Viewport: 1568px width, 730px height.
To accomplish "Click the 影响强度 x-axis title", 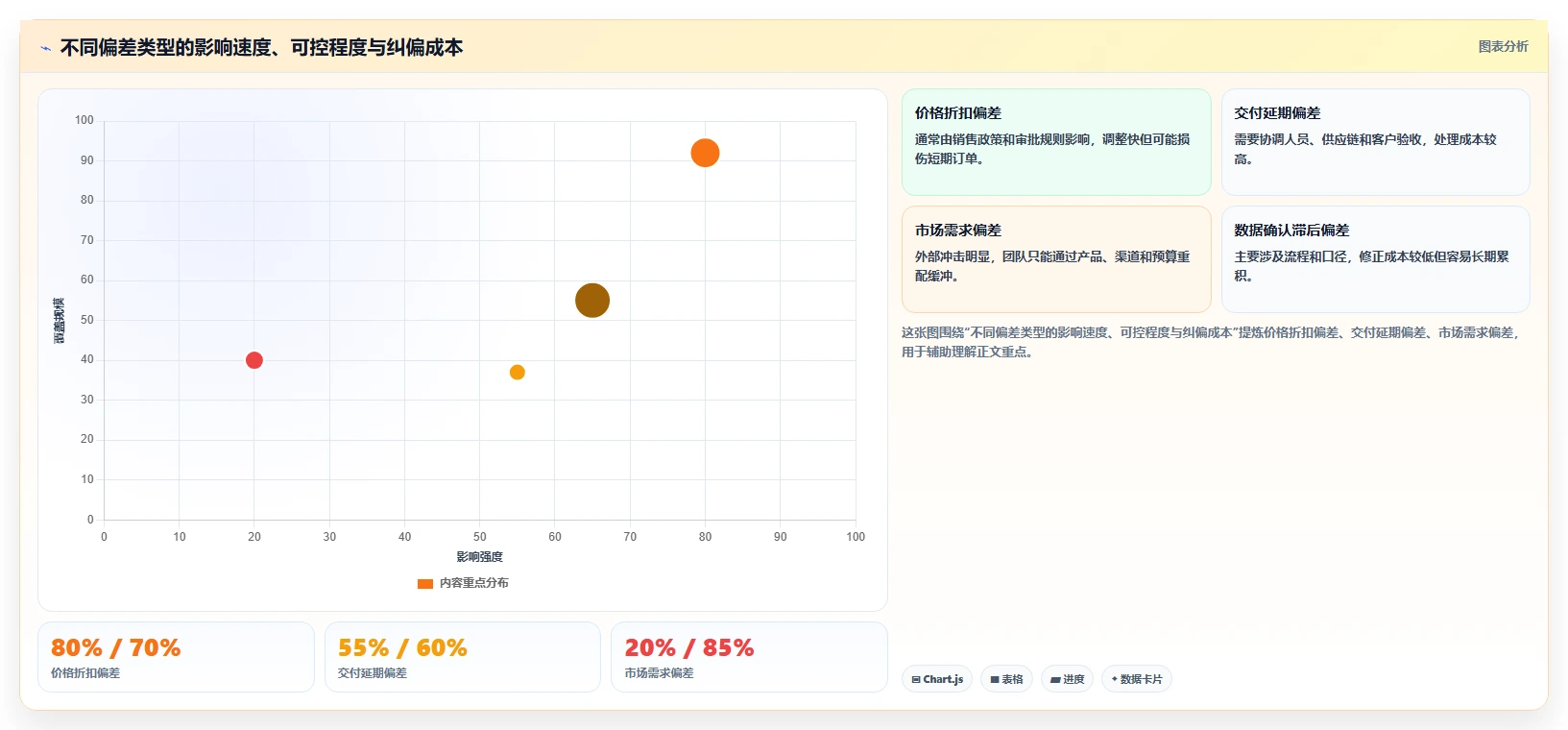I will click(x=480, y=557).
